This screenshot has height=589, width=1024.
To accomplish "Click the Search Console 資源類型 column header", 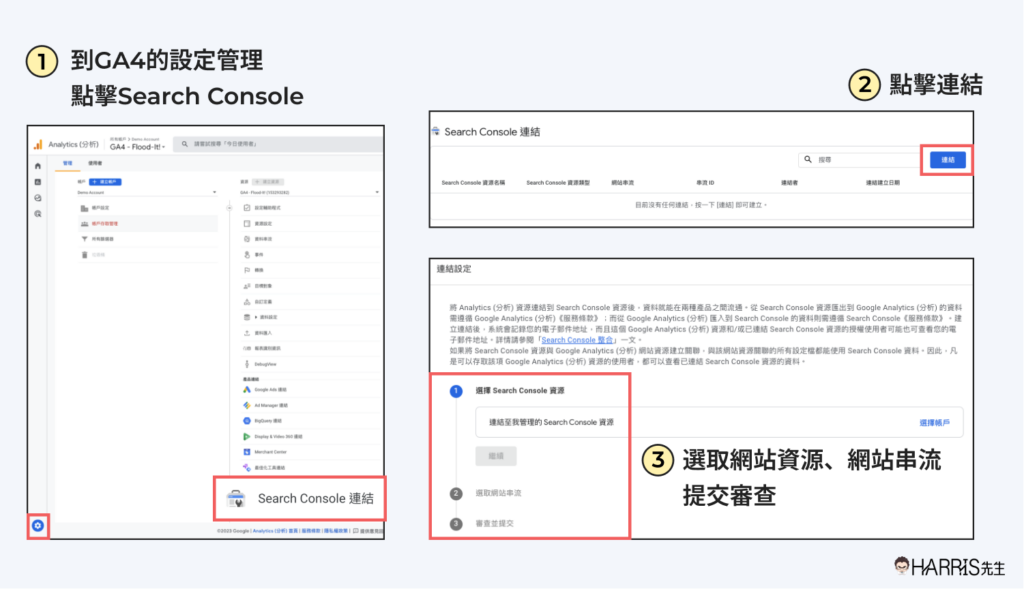I will (x=558, y=183).
